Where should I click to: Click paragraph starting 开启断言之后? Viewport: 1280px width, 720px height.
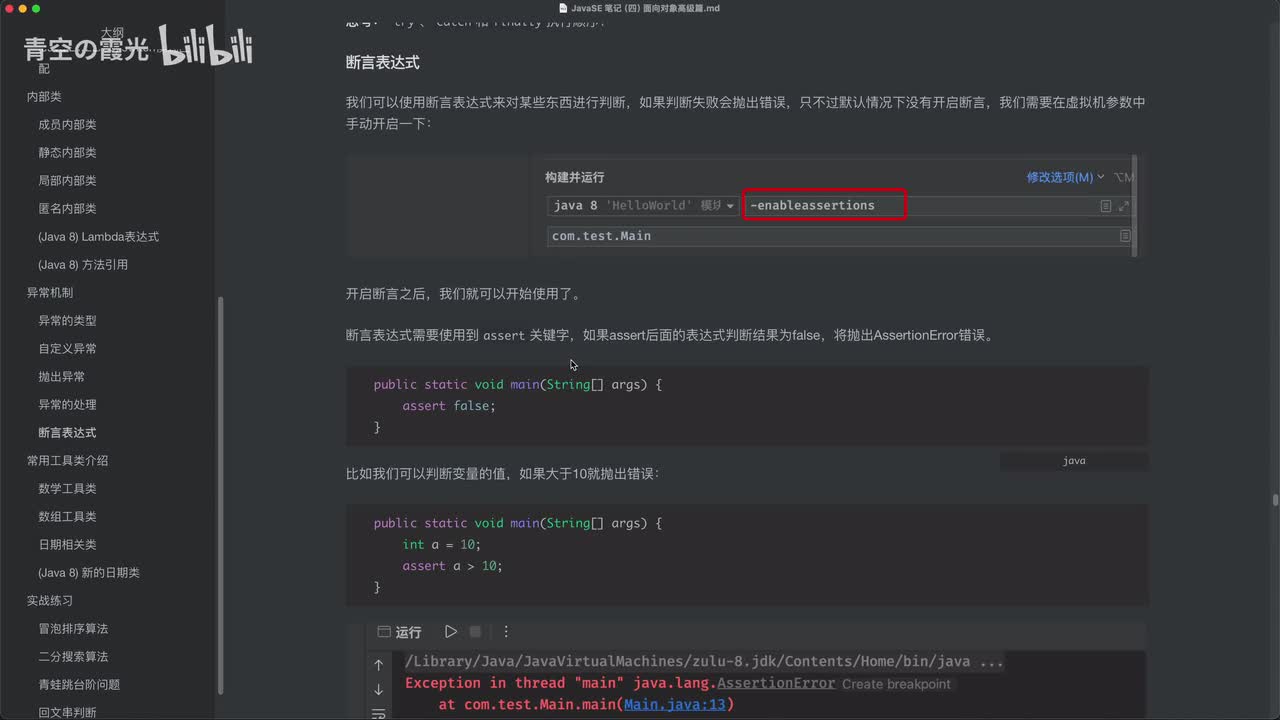(463, 294)
